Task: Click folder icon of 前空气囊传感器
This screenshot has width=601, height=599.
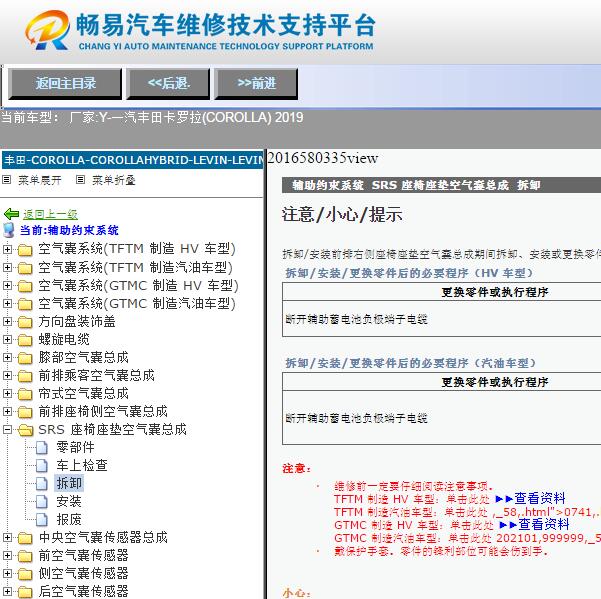Action: 25,556
